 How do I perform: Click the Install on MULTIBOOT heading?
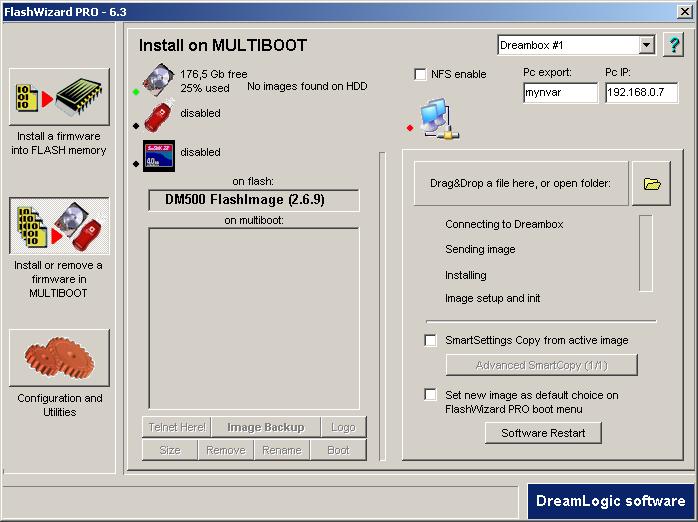[x=223, y=45]
